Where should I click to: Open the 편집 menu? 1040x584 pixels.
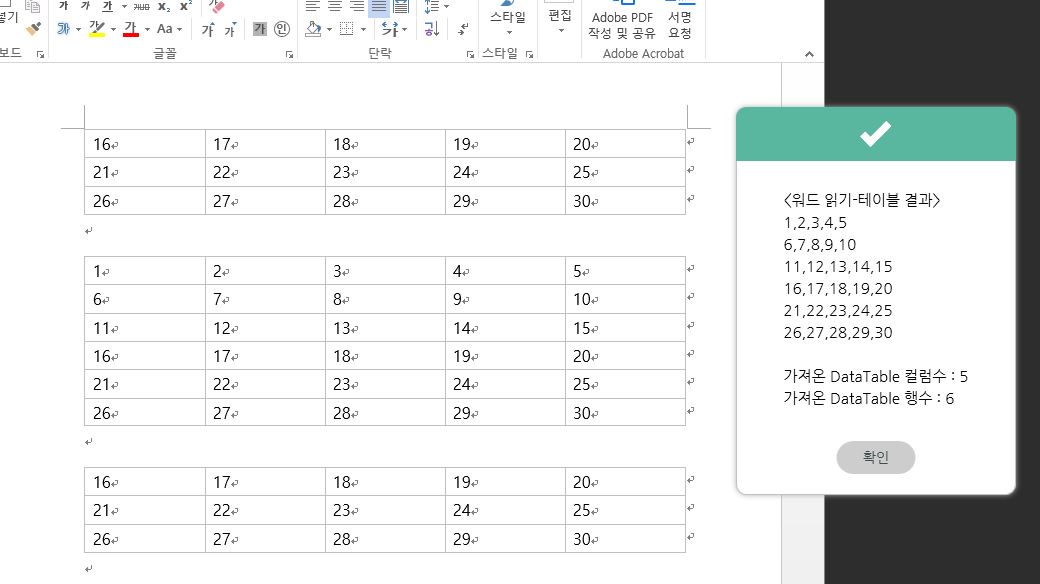559,20
